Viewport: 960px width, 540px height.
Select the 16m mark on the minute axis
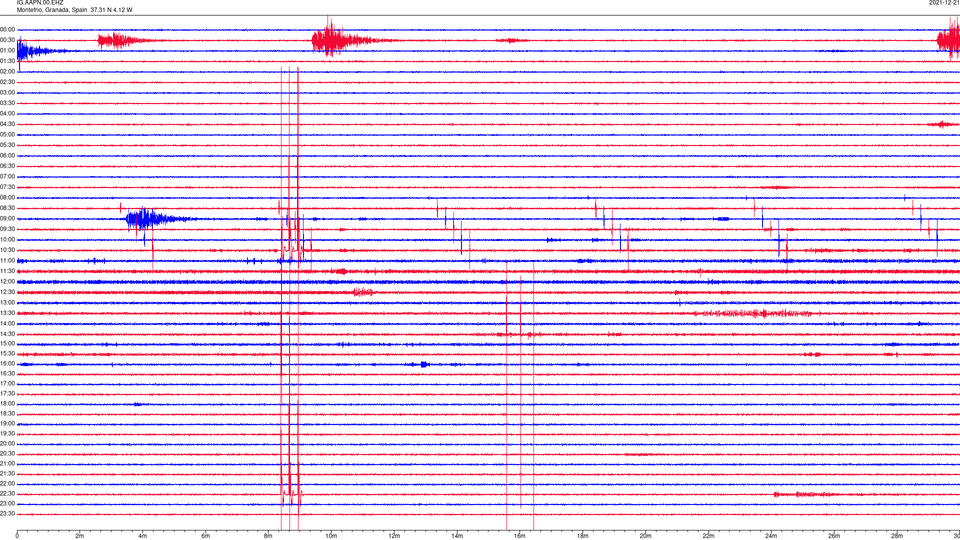520,536
